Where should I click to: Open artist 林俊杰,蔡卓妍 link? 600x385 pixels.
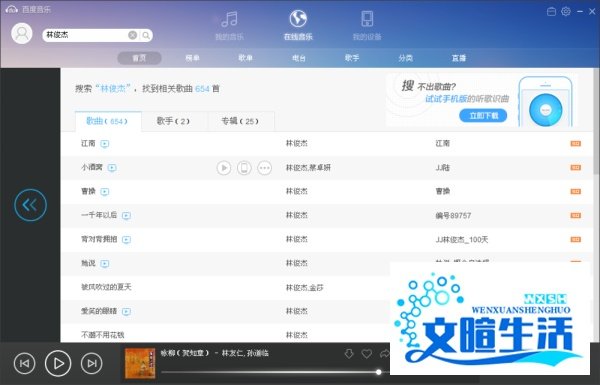[308, 168]
